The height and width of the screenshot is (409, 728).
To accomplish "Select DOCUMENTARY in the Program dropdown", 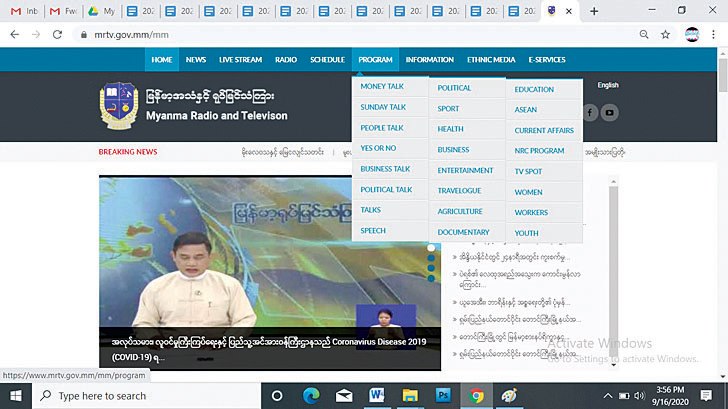I will (463, 232).
